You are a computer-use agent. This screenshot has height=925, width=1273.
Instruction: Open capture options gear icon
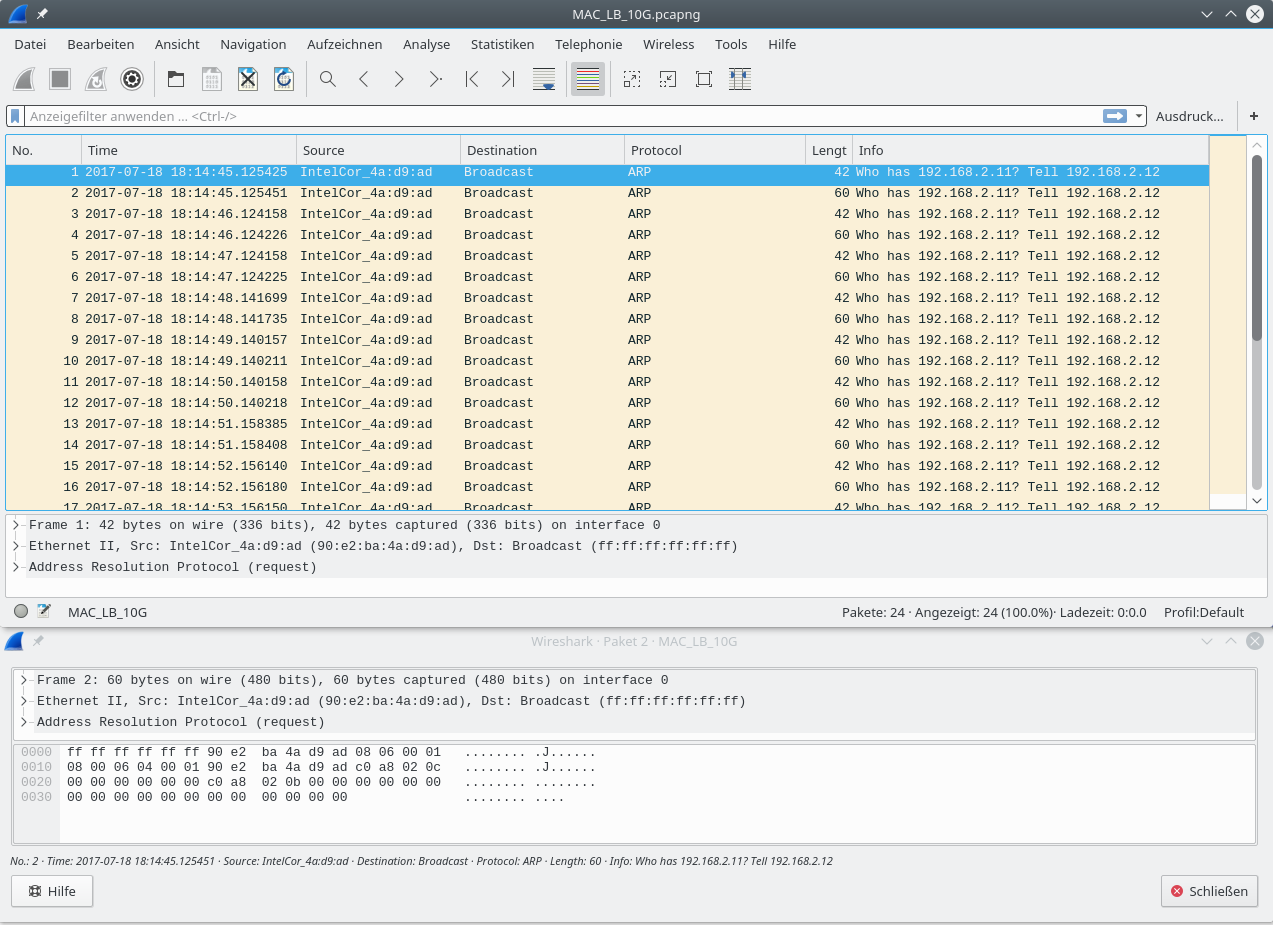coord(132,79)
